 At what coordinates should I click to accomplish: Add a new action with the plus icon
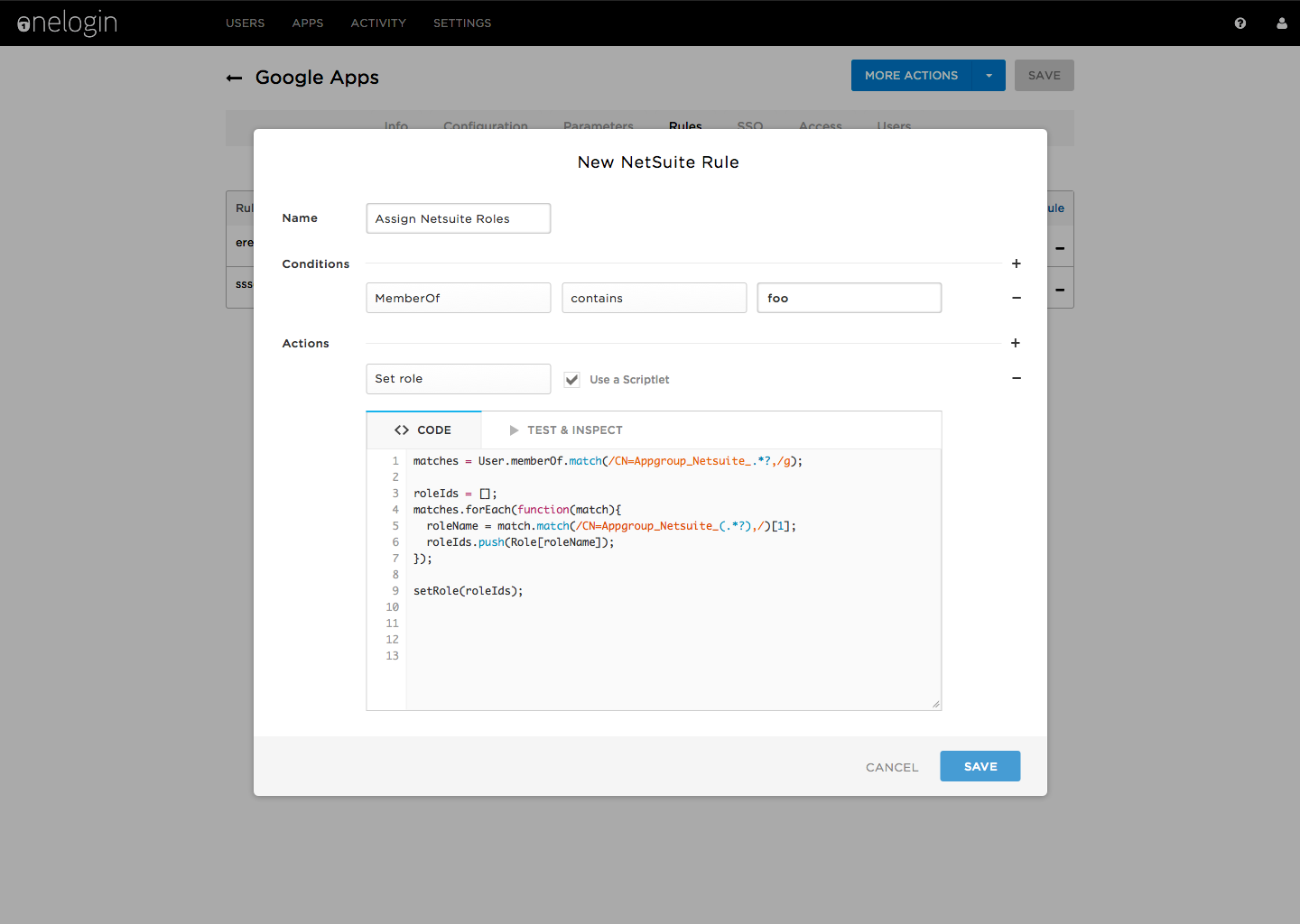tap(1016, 343)
